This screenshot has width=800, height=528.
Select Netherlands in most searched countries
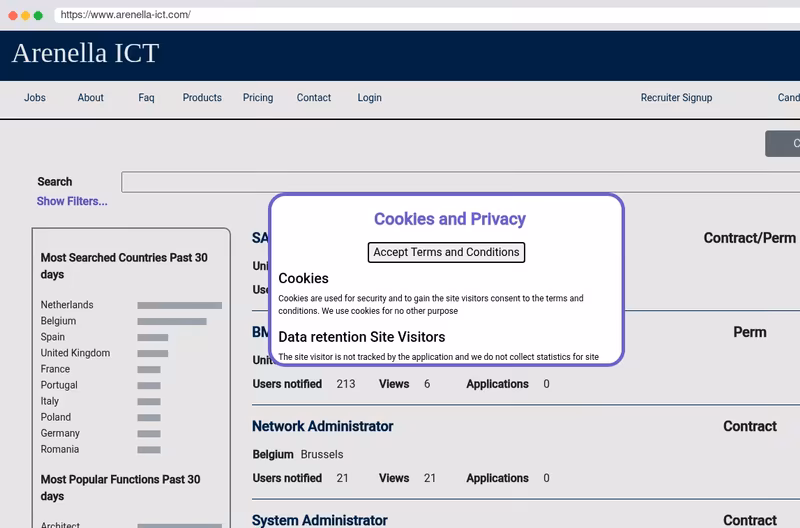[x=67, y=305]
